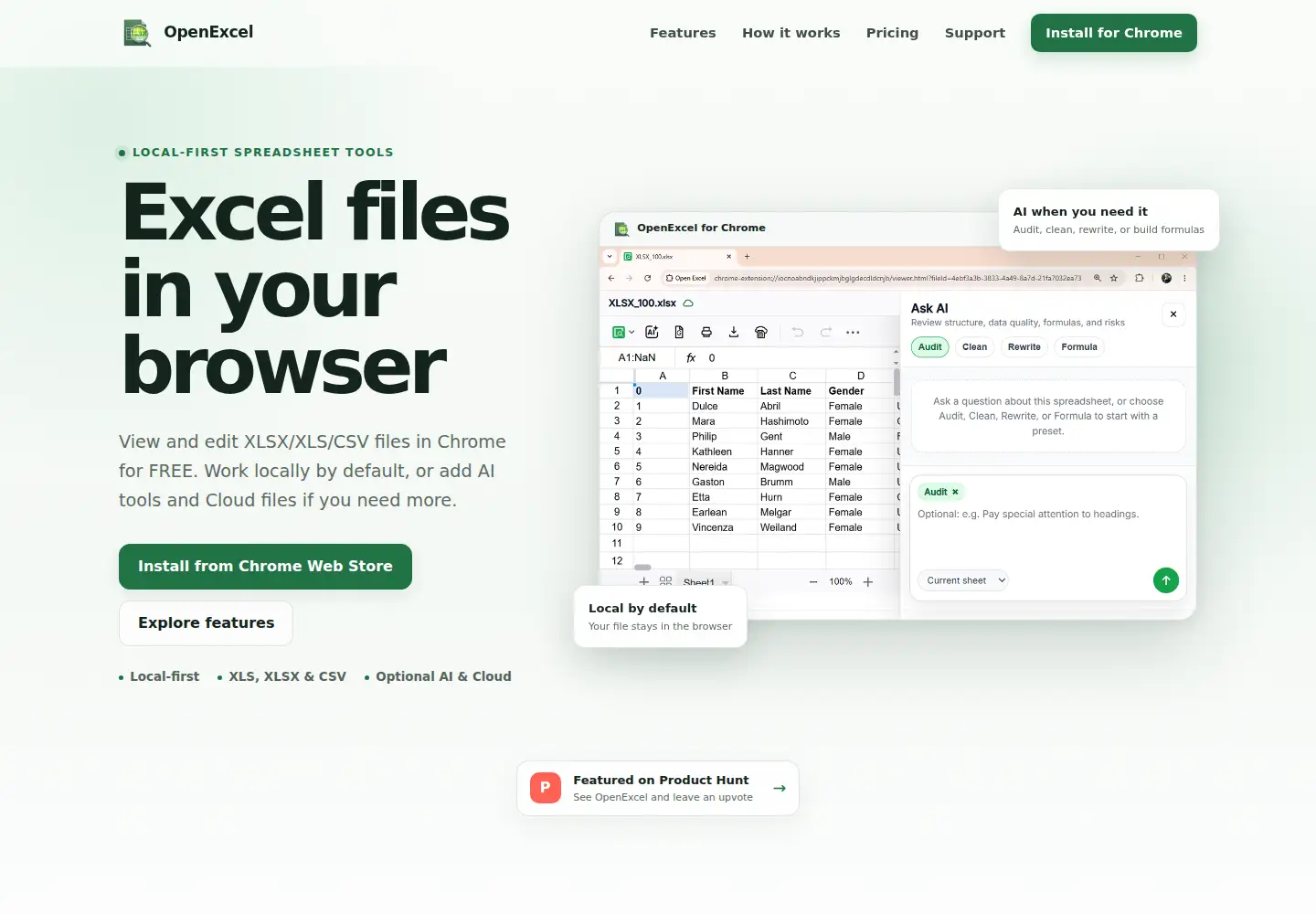Open the toolbar more options ellipsis

pyautogui.click(x=853, y=333)
